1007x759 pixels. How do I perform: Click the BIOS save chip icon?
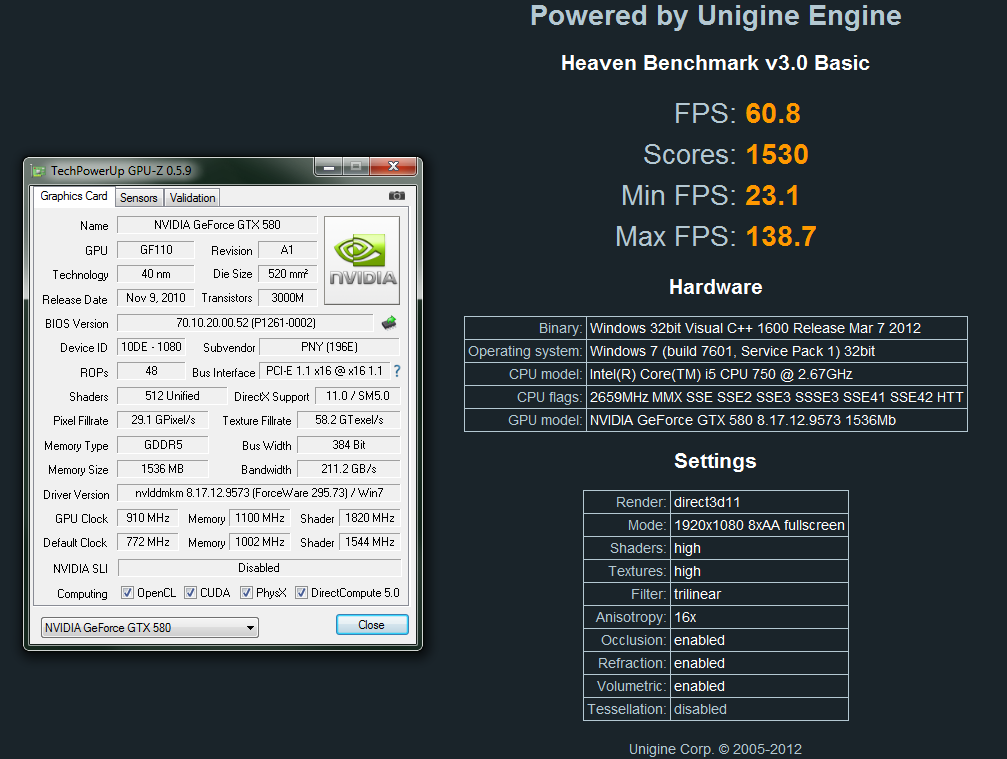[389, 322]
